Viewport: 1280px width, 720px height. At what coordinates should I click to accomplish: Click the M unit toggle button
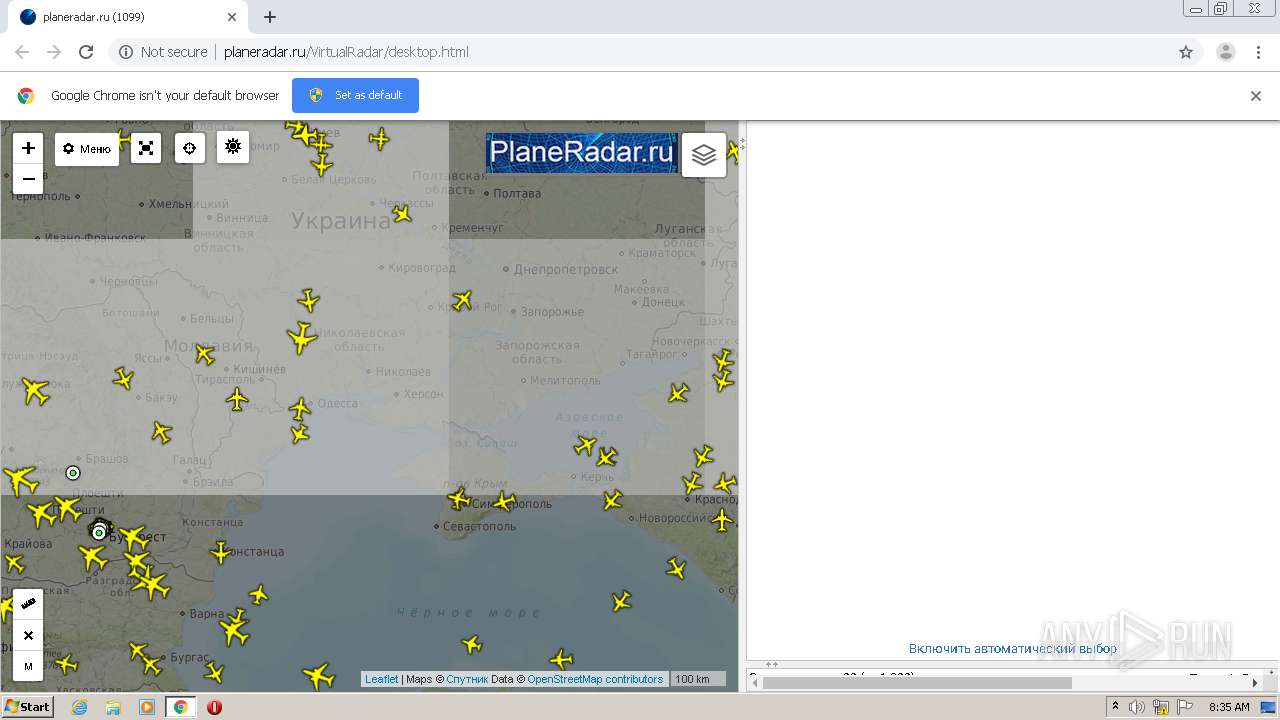coord(28,666)
